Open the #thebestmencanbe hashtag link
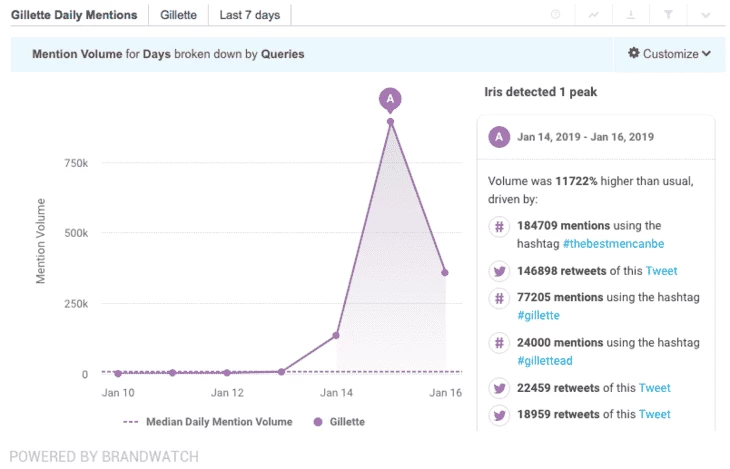 click(x=613, y=244)
